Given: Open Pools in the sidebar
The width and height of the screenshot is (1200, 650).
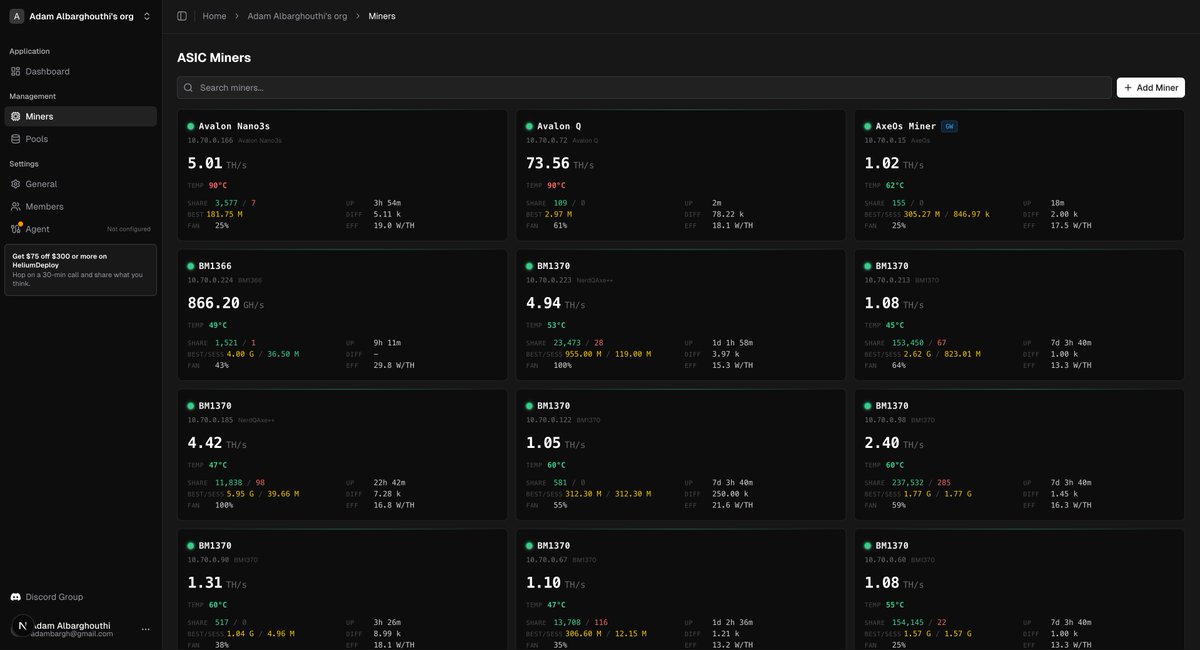Looking at the screenshot, I should [80, 139].
